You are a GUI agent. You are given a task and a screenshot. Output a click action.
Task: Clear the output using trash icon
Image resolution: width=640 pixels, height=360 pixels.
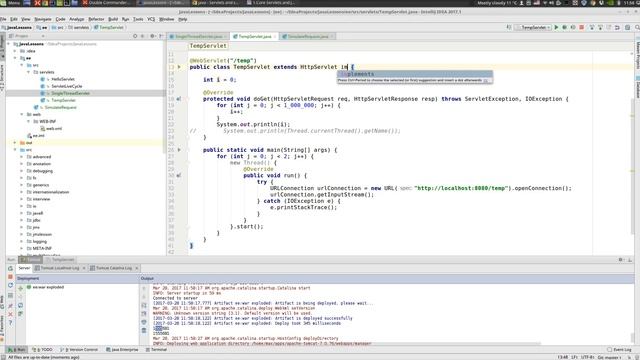144,330
